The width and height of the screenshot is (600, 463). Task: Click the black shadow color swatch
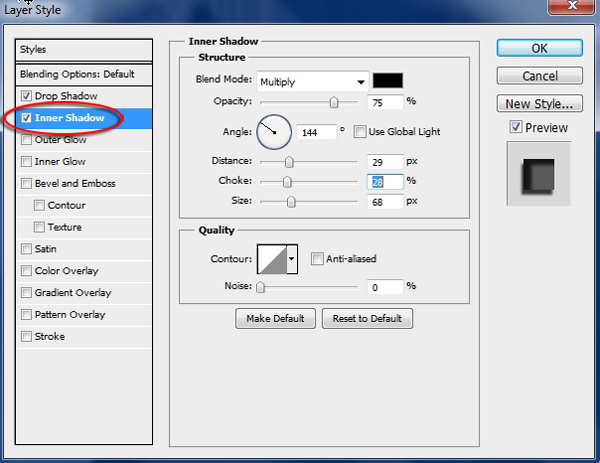pyautogui.click(x=386, y=81)
